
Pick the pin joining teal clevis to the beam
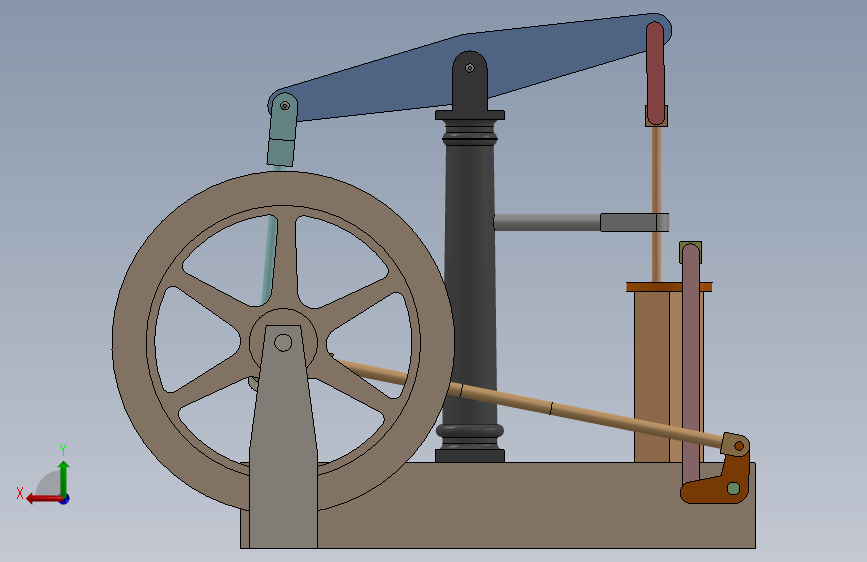point(285,106)
